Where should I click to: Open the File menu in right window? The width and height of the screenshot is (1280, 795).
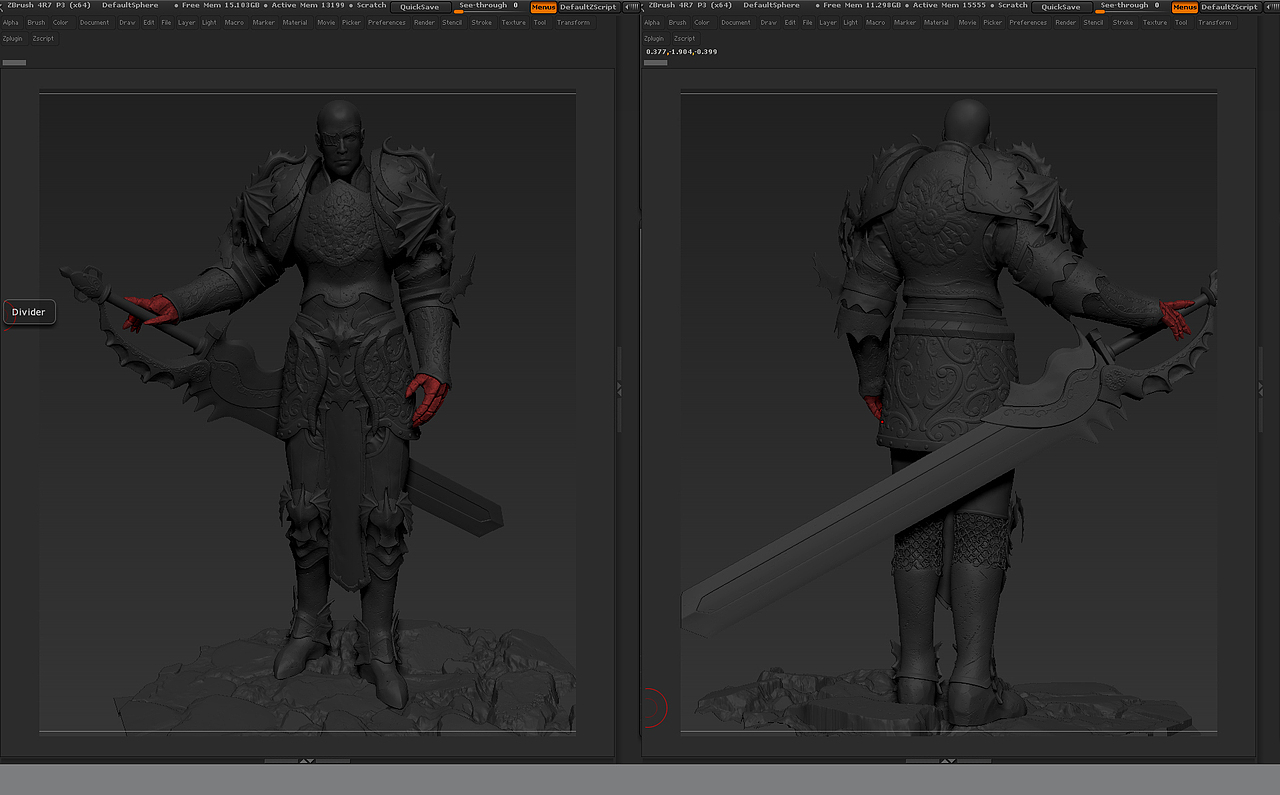[807, 22]
